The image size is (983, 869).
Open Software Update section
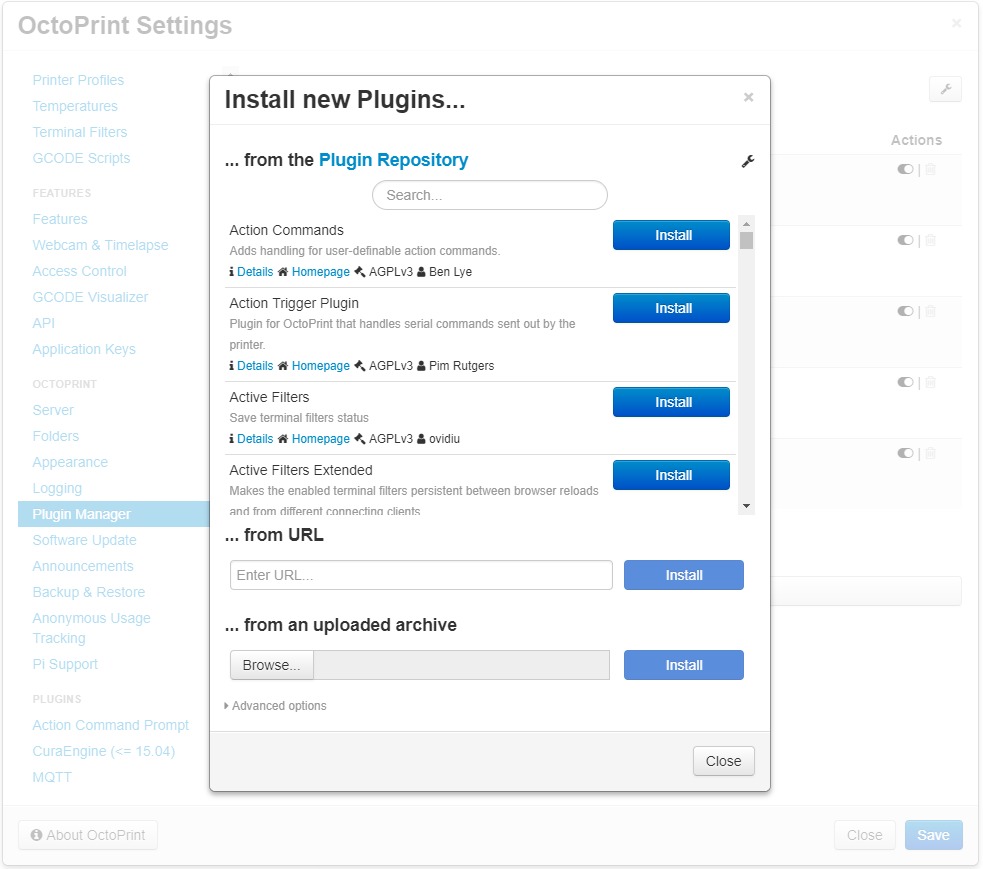coord(85,540)
